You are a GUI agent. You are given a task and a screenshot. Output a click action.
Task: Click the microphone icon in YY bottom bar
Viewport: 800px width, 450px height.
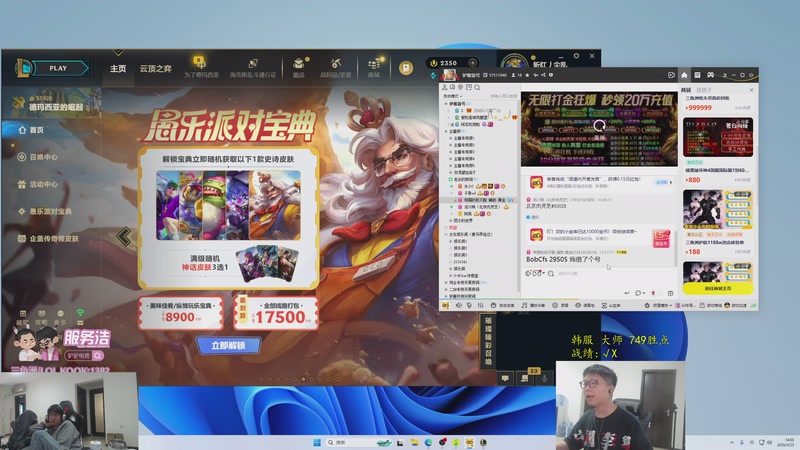point(469,305)
